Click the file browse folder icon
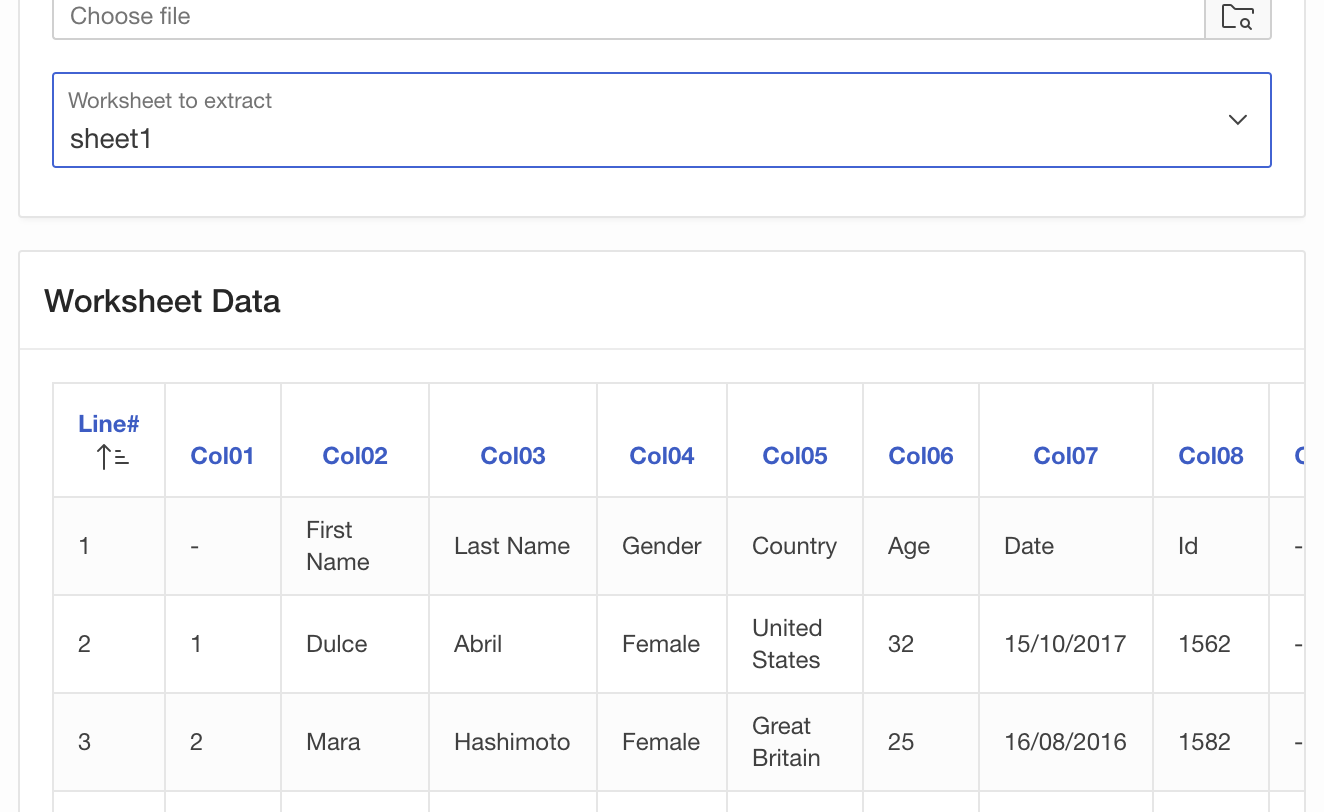Viewport: 1324px width, 812px height. 1238,17
